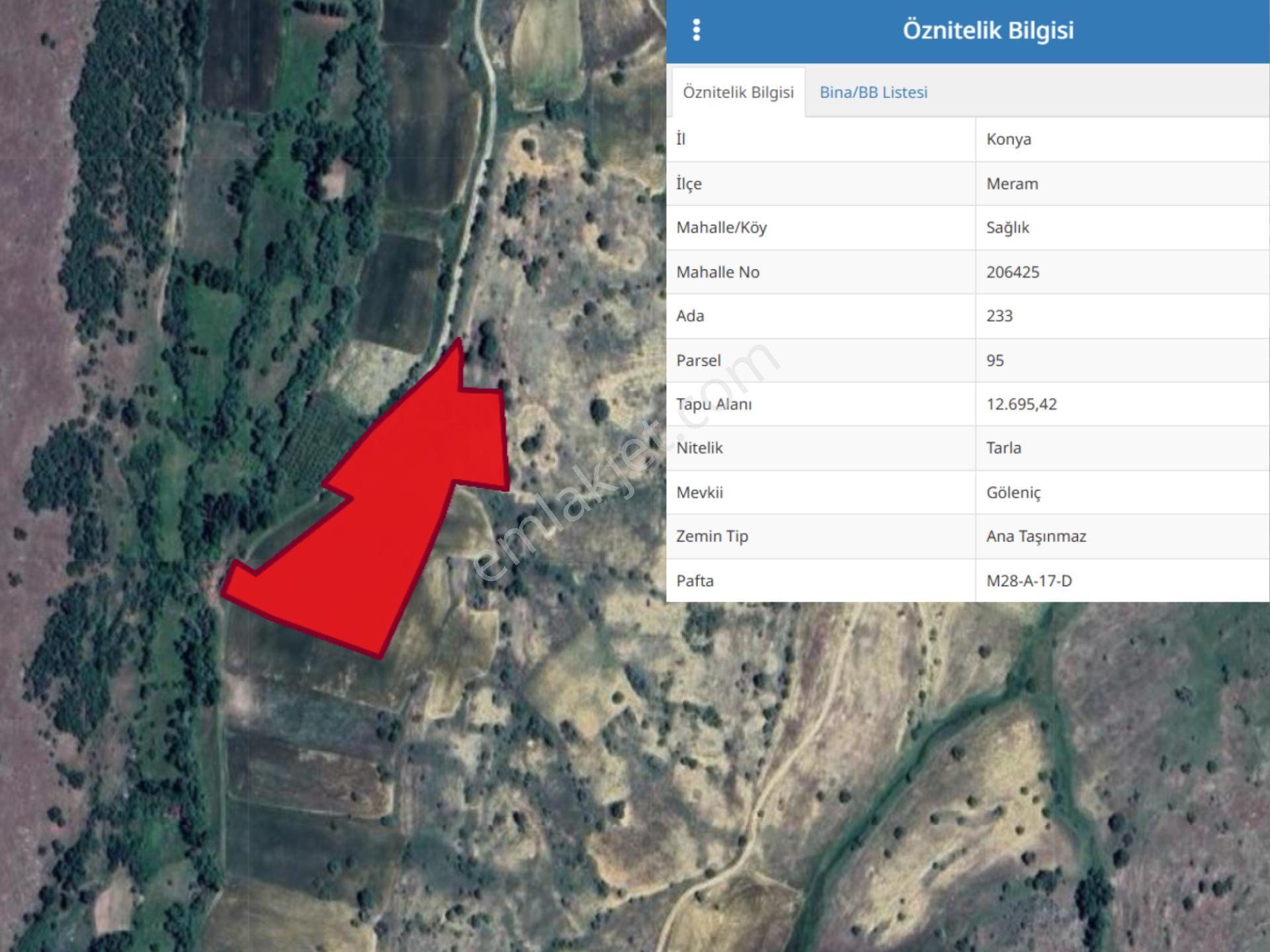Switch to the Bina/BB Listesi tab

[x=873, y=93]
